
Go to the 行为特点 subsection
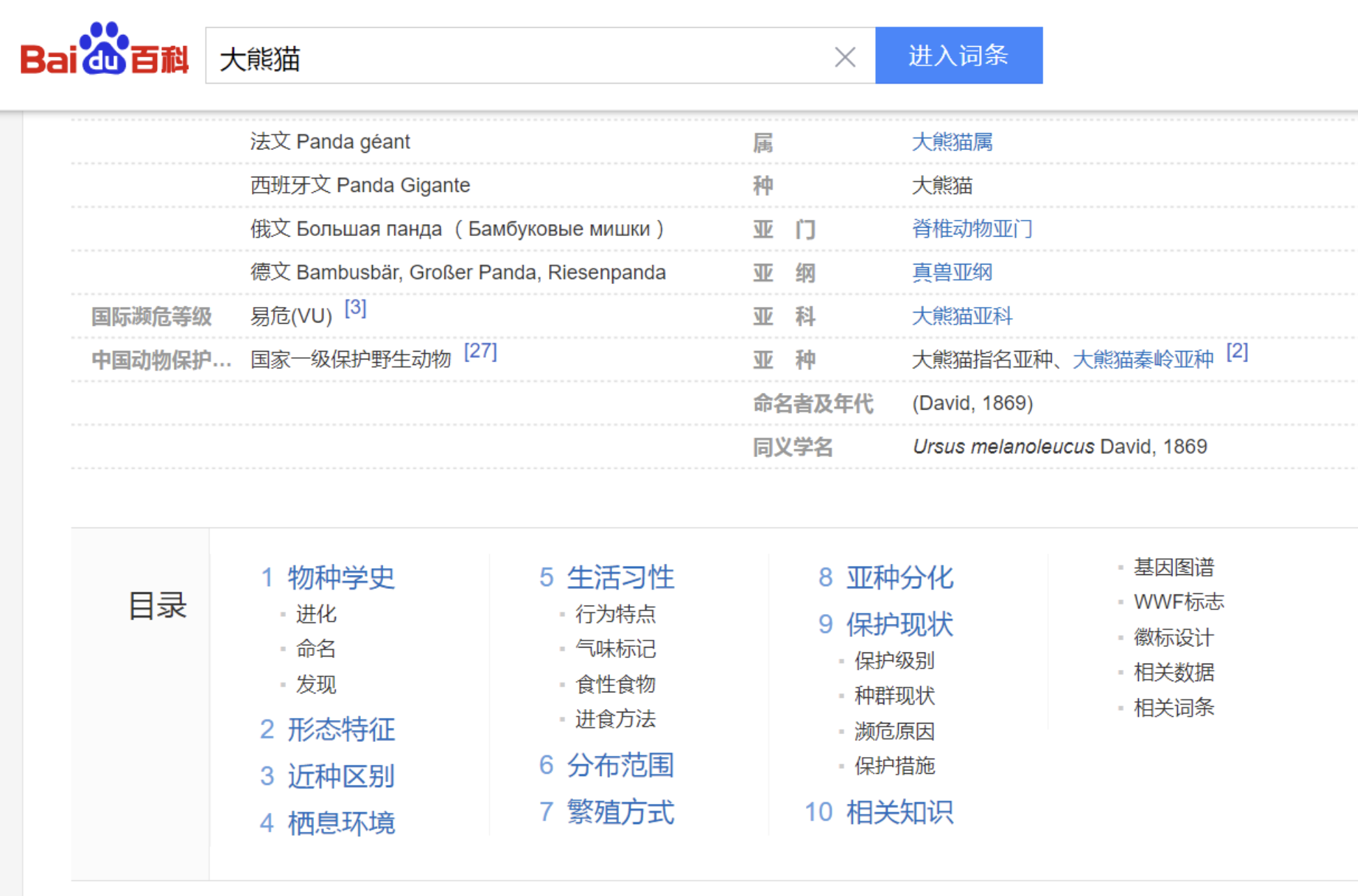pos(615,614)
